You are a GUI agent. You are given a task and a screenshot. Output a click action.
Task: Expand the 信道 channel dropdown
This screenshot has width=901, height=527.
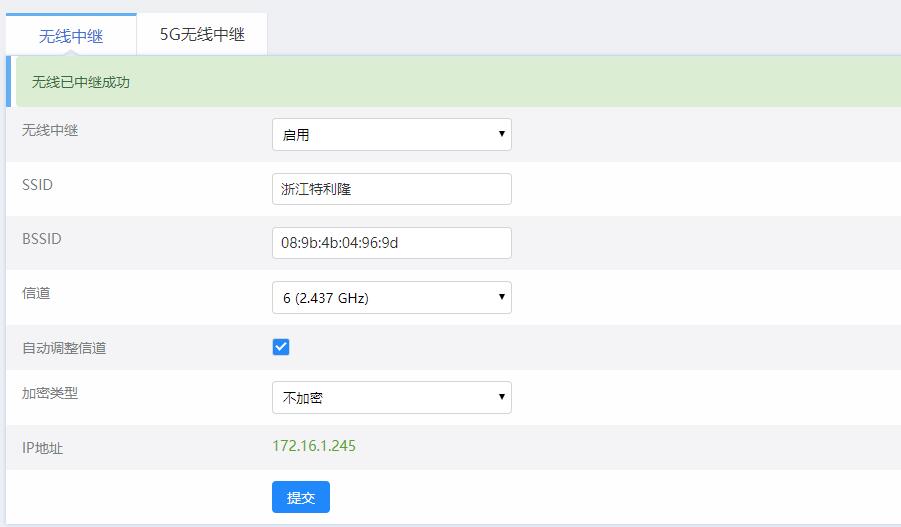click(x=392, y=298)
